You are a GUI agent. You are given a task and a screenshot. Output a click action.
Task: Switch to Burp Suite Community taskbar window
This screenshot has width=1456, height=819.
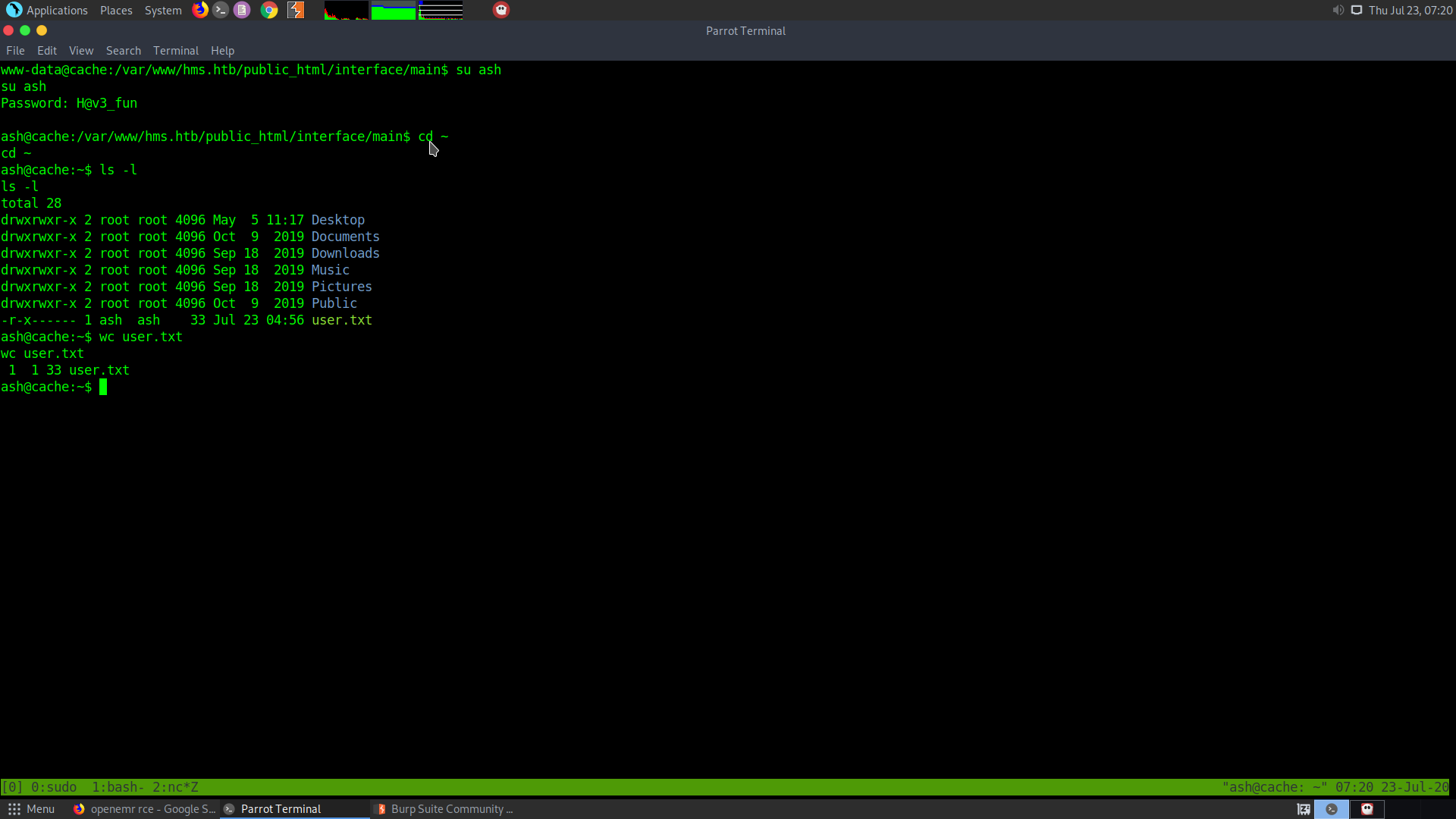tap(445, 809)
